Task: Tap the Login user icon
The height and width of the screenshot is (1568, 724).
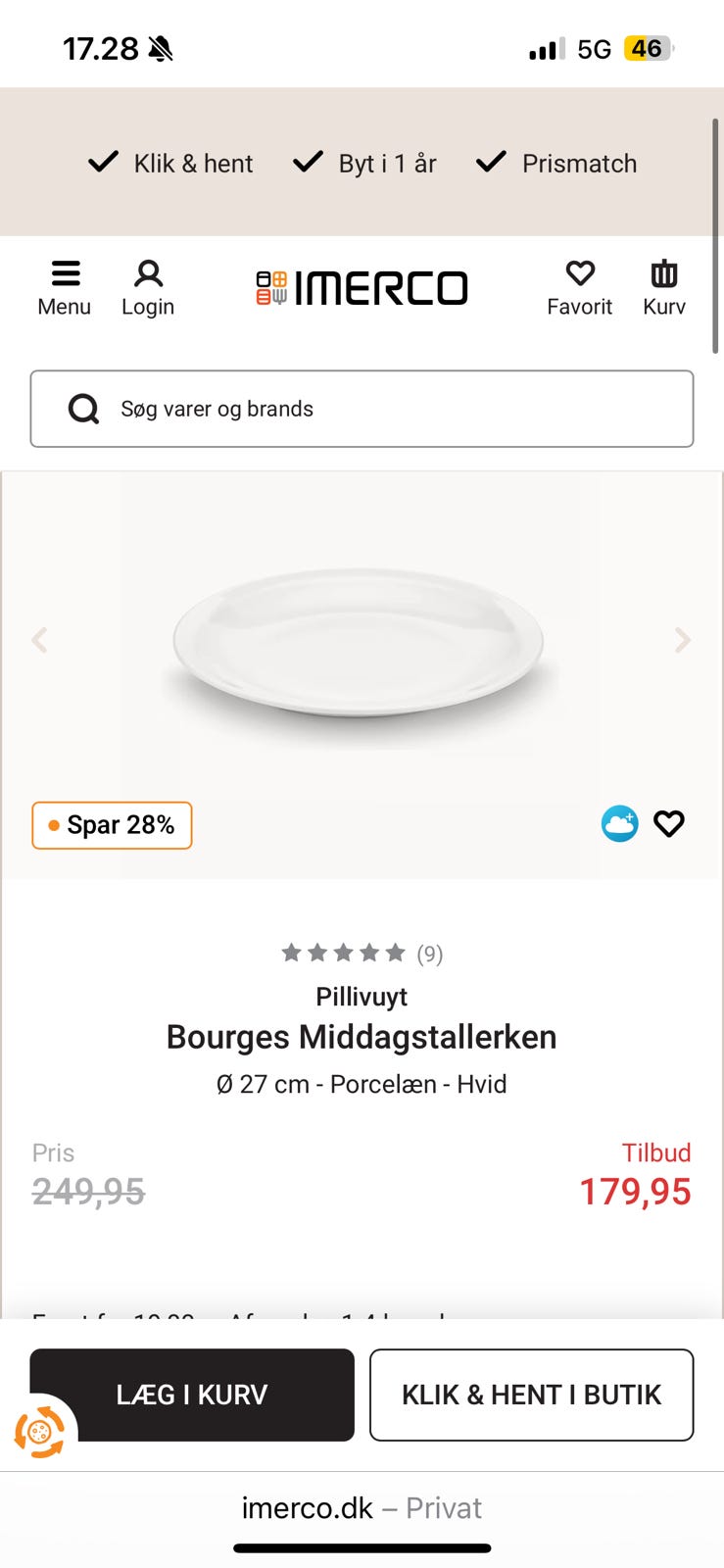Action: point(148,274)
